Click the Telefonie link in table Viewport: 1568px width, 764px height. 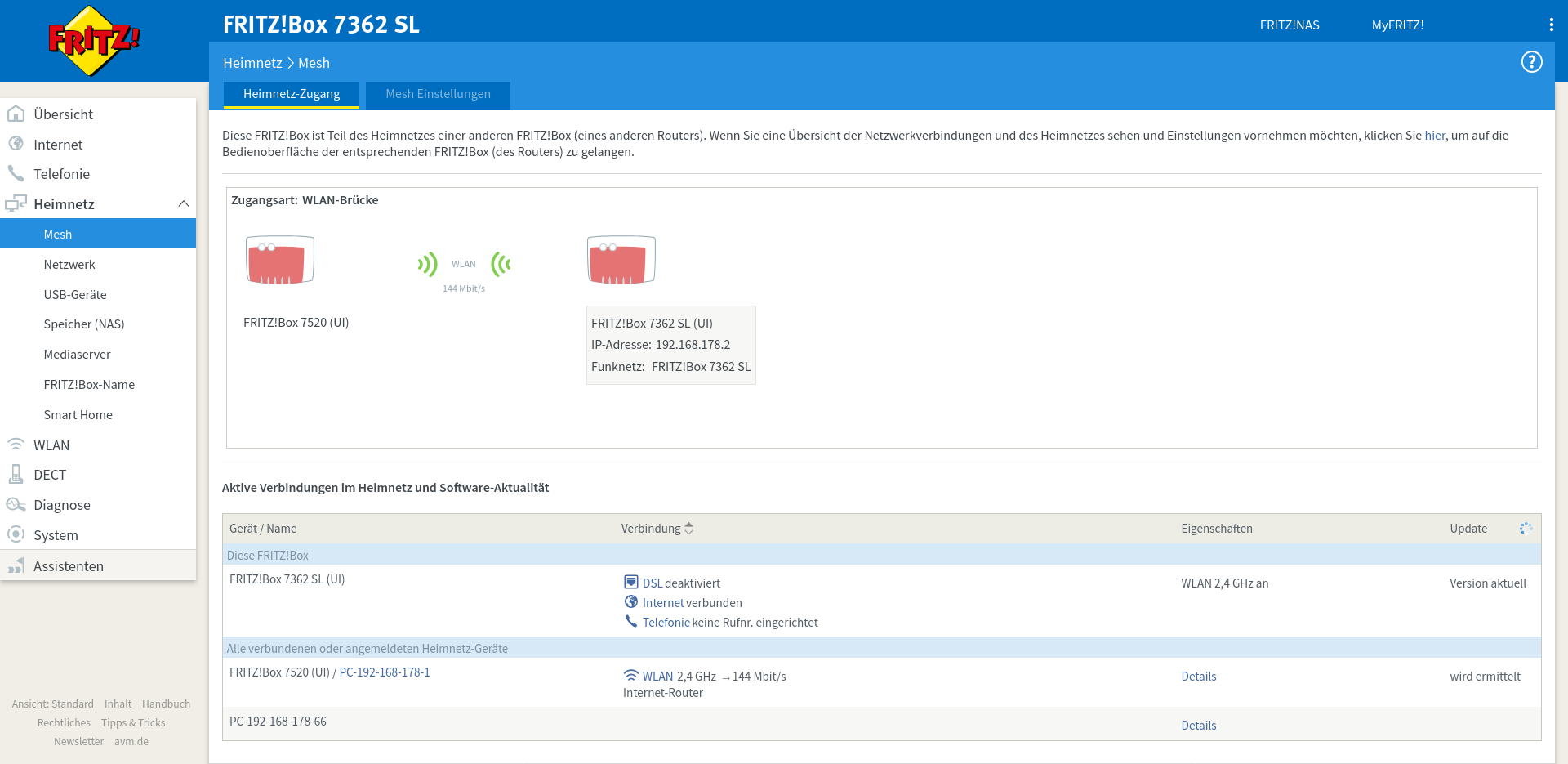coord(666,622)
